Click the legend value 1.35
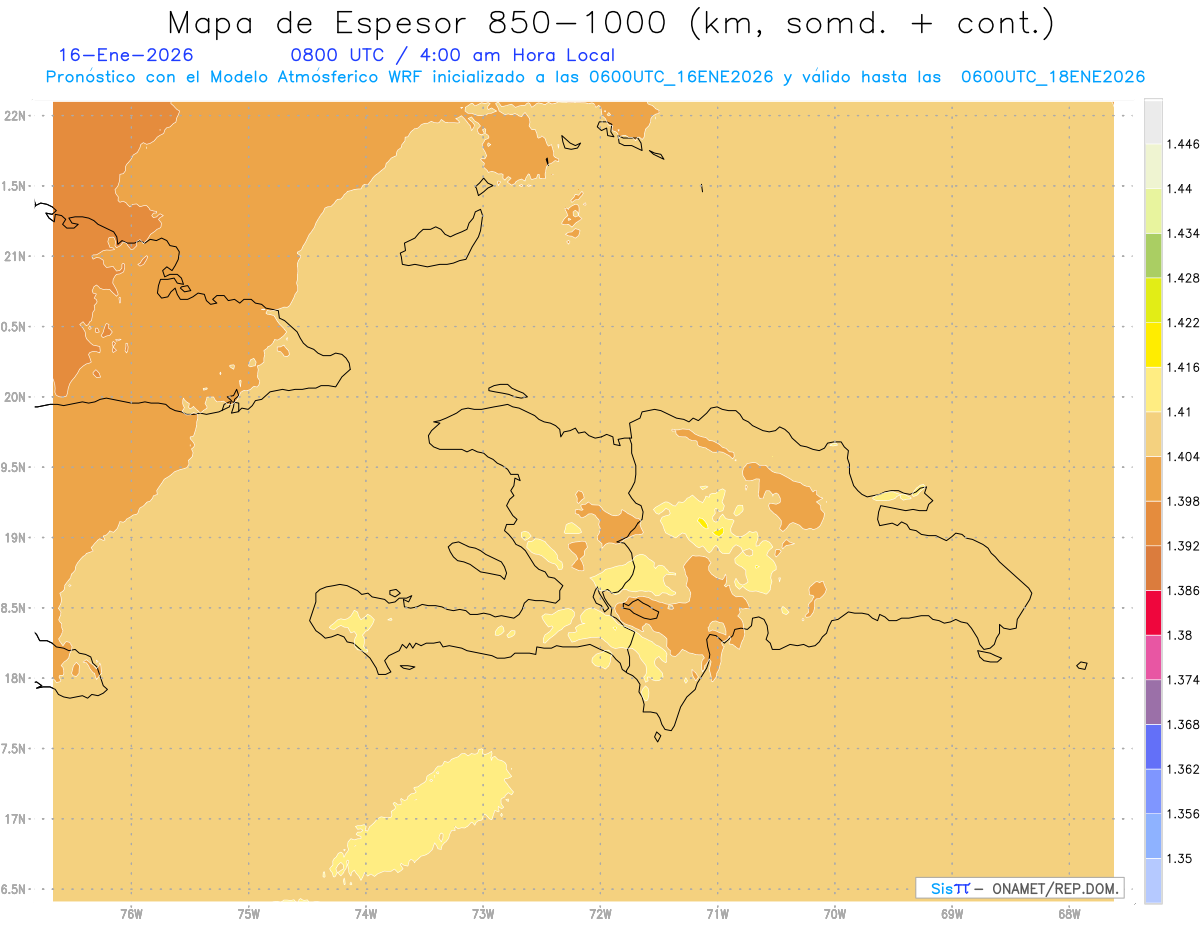 coord(1180,858)
